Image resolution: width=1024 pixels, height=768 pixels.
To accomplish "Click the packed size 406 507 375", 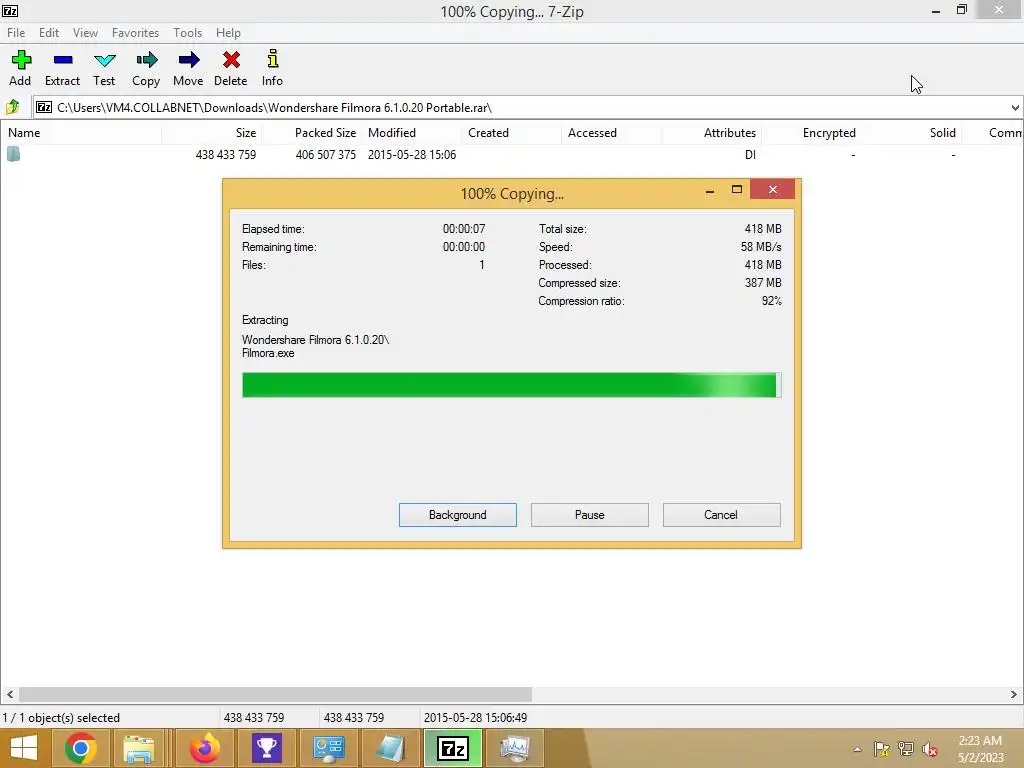I will (326, 155).
